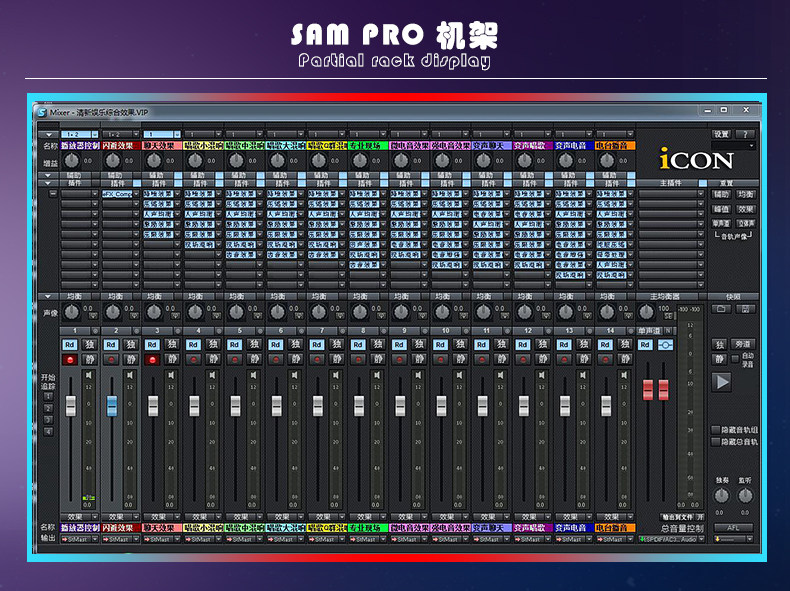
Task: Open the 设置 settings button
Action: [x=721, y=134]
